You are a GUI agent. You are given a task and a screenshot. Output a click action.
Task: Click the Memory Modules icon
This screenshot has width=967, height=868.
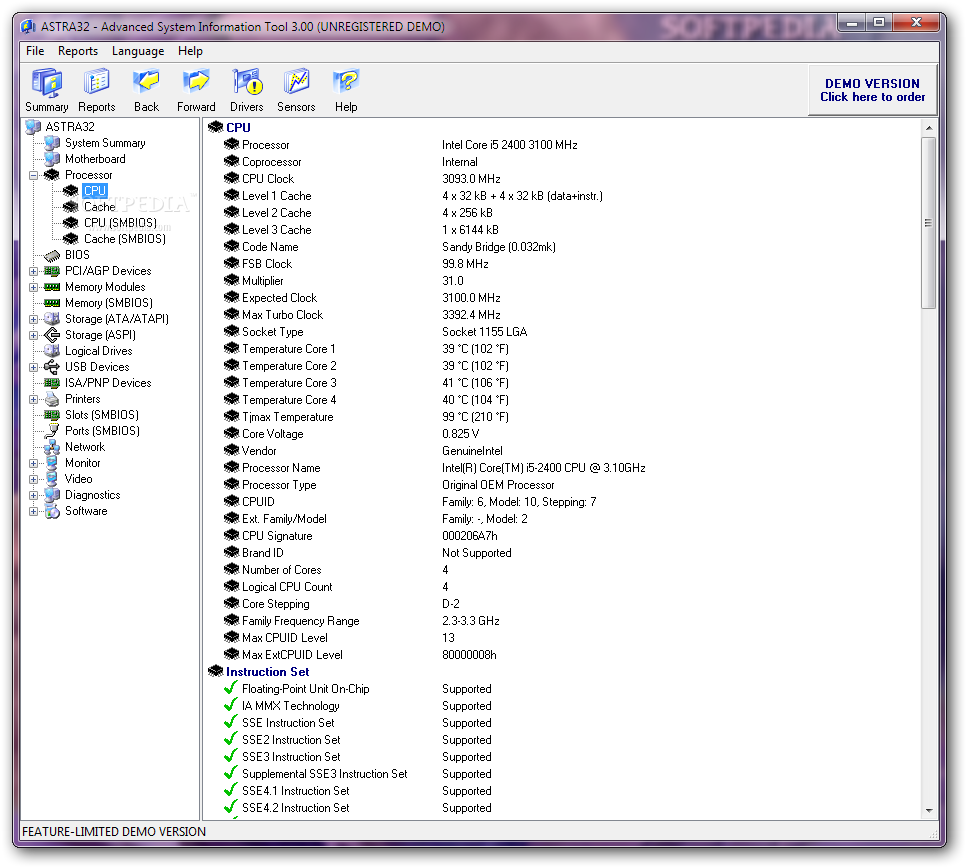[x=52, y=287]
